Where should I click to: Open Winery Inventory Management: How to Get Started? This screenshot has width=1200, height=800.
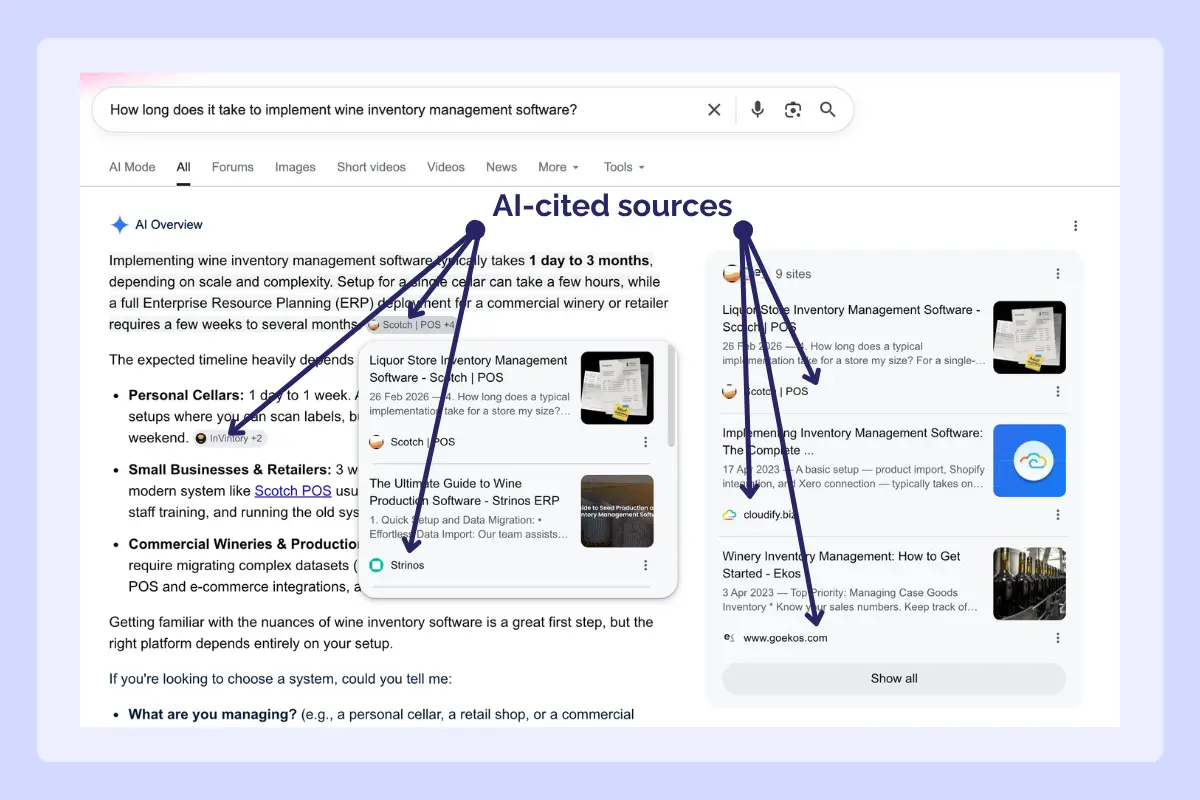tap(842, 565)
